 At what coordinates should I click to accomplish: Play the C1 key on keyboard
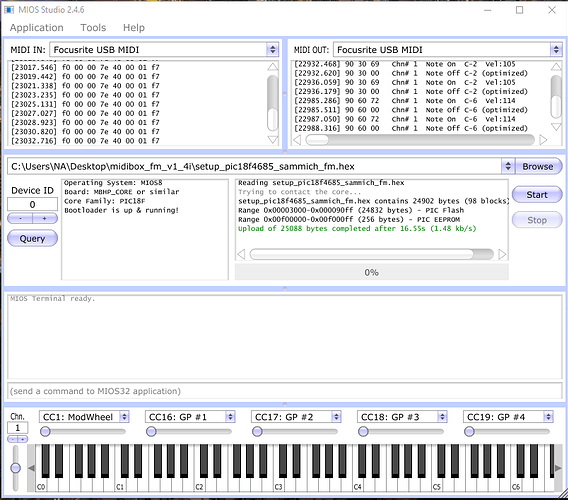click(120, 486)
